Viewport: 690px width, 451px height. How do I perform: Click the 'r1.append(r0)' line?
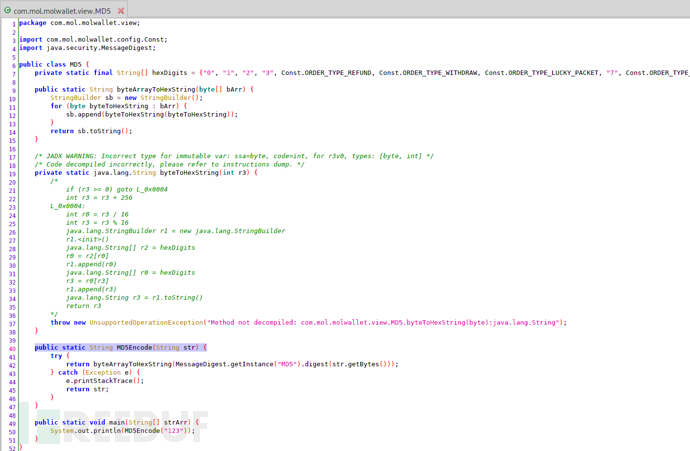(91, 264)
